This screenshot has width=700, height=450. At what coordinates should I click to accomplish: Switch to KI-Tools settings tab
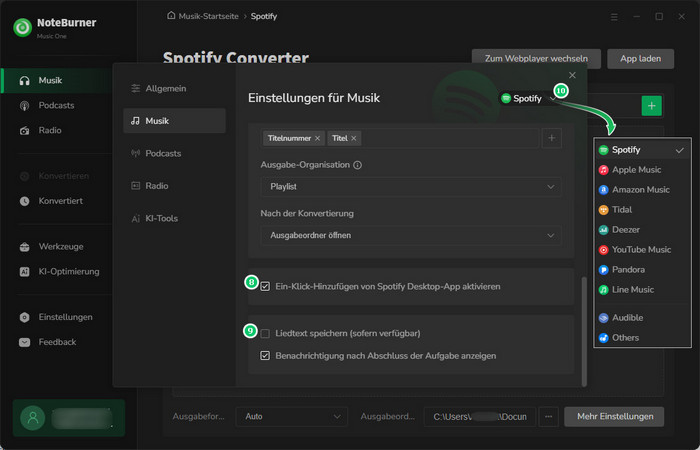(174, 218)
